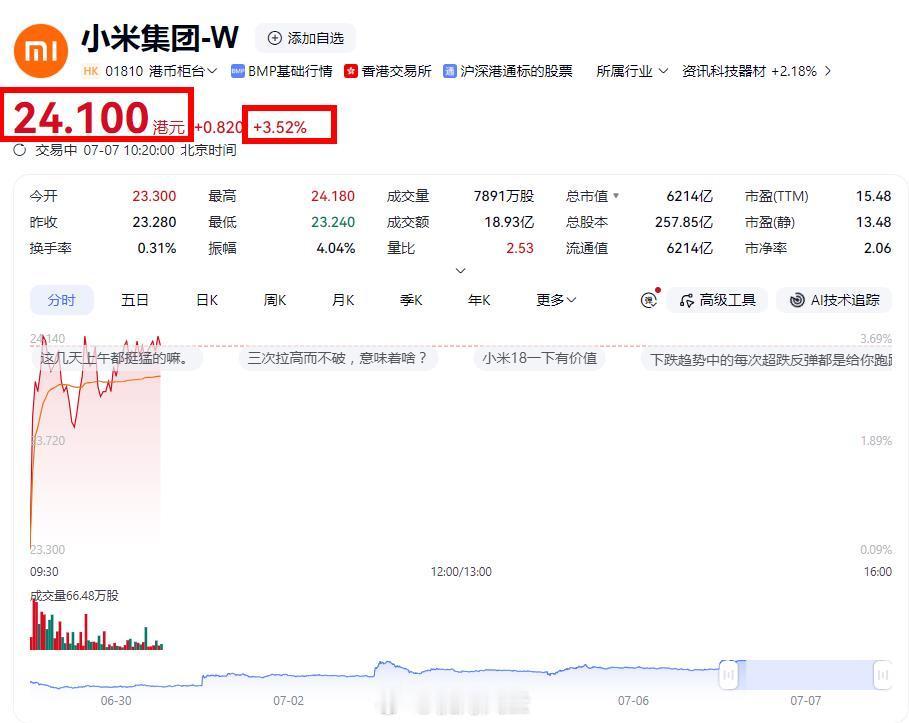Click the 昨收 value 23.280
The height and width of the screenshot is (723, 909).
(154, 222)
